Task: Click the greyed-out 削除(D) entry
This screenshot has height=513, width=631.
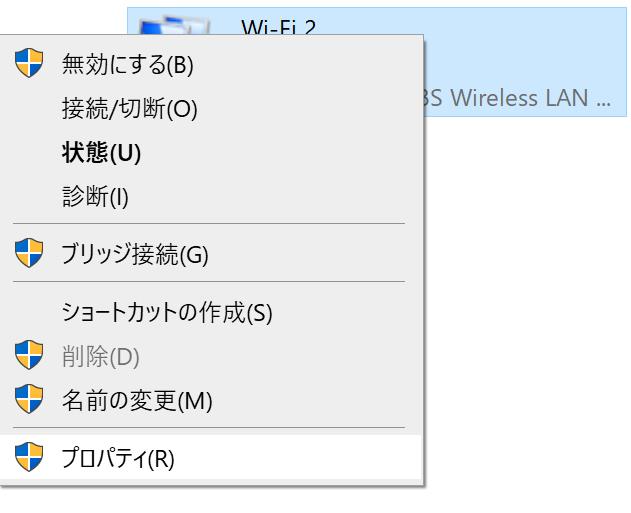Action: pyautogui.click(x=101, y=356)
